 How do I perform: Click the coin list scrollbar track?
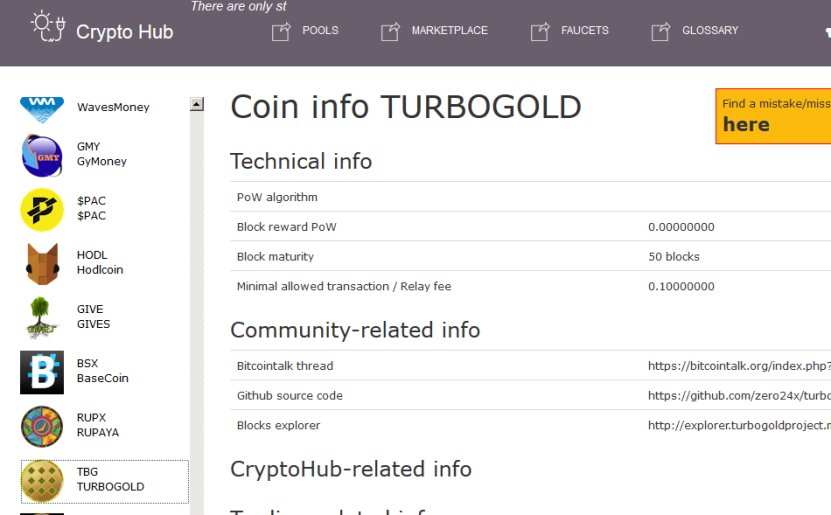pyautogui.click(x=197, y=313)
